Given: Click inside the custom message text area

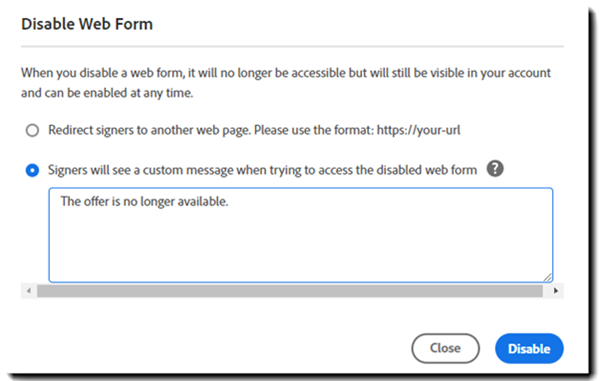Looking at the screenshot, I should tap(301, 235).
